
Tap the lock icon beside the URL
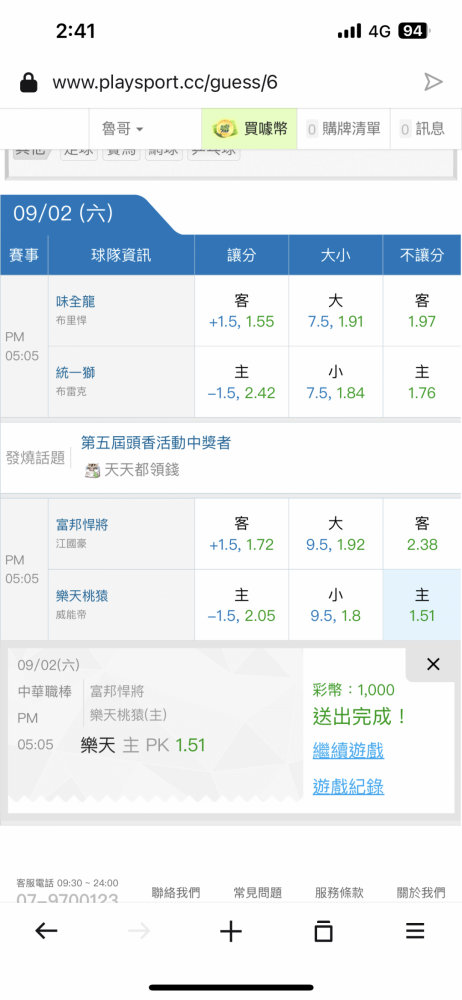pos(28,82)
